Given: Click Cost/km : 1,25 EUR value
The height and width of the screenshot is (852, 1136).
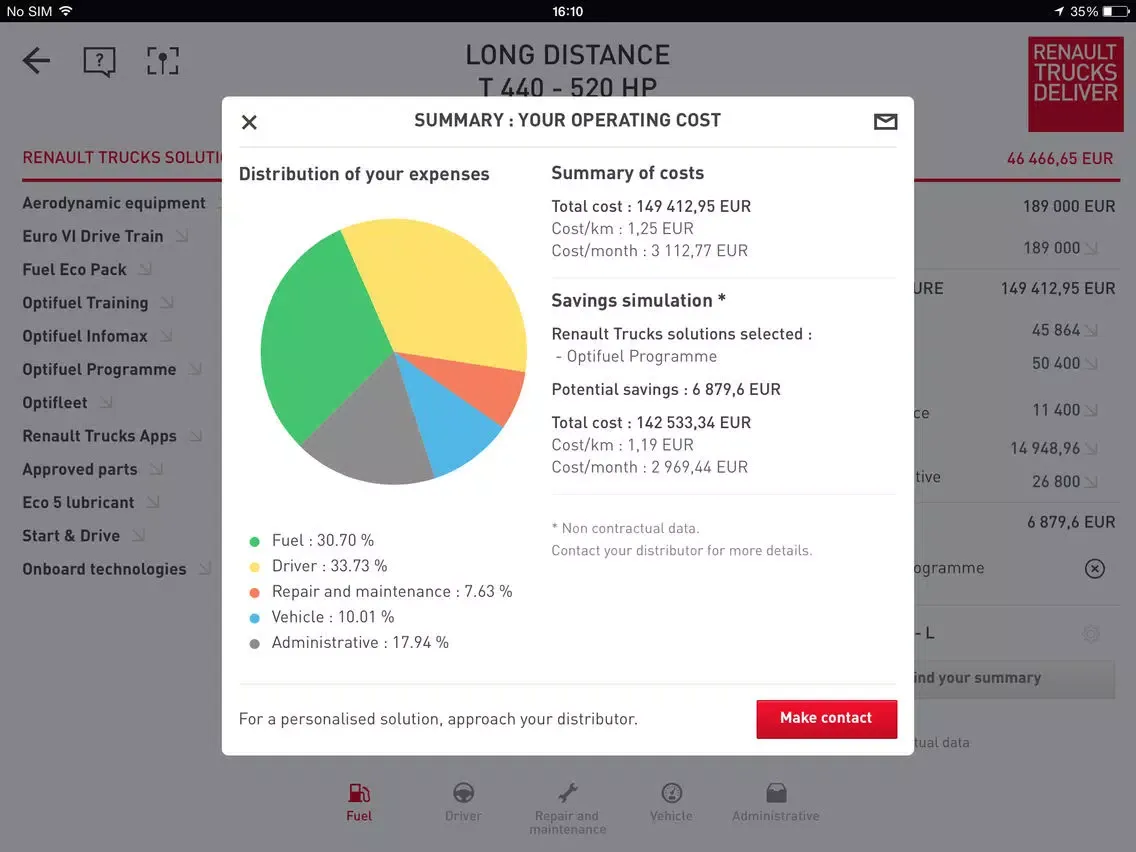Looking at the screenshot, I should pos(622,229).
